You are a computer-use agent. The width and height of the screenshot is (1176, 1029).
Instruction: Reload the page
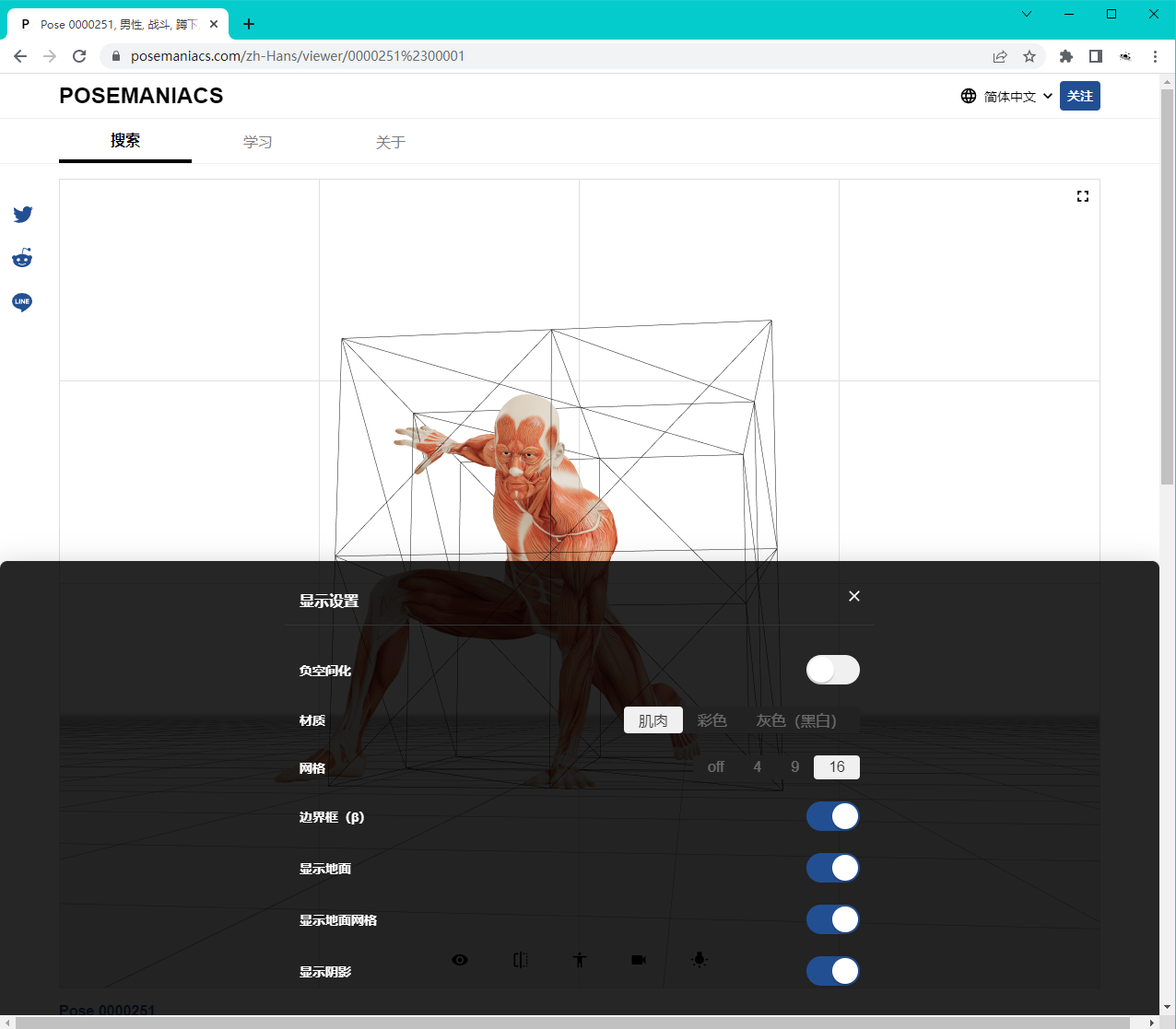[79, 56]
